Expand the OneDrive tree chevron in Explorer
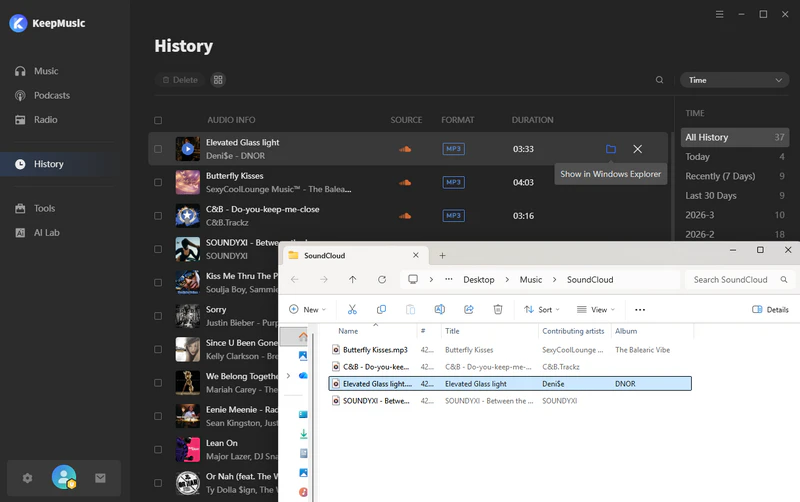The image size is (800, 502). [288, 375]
